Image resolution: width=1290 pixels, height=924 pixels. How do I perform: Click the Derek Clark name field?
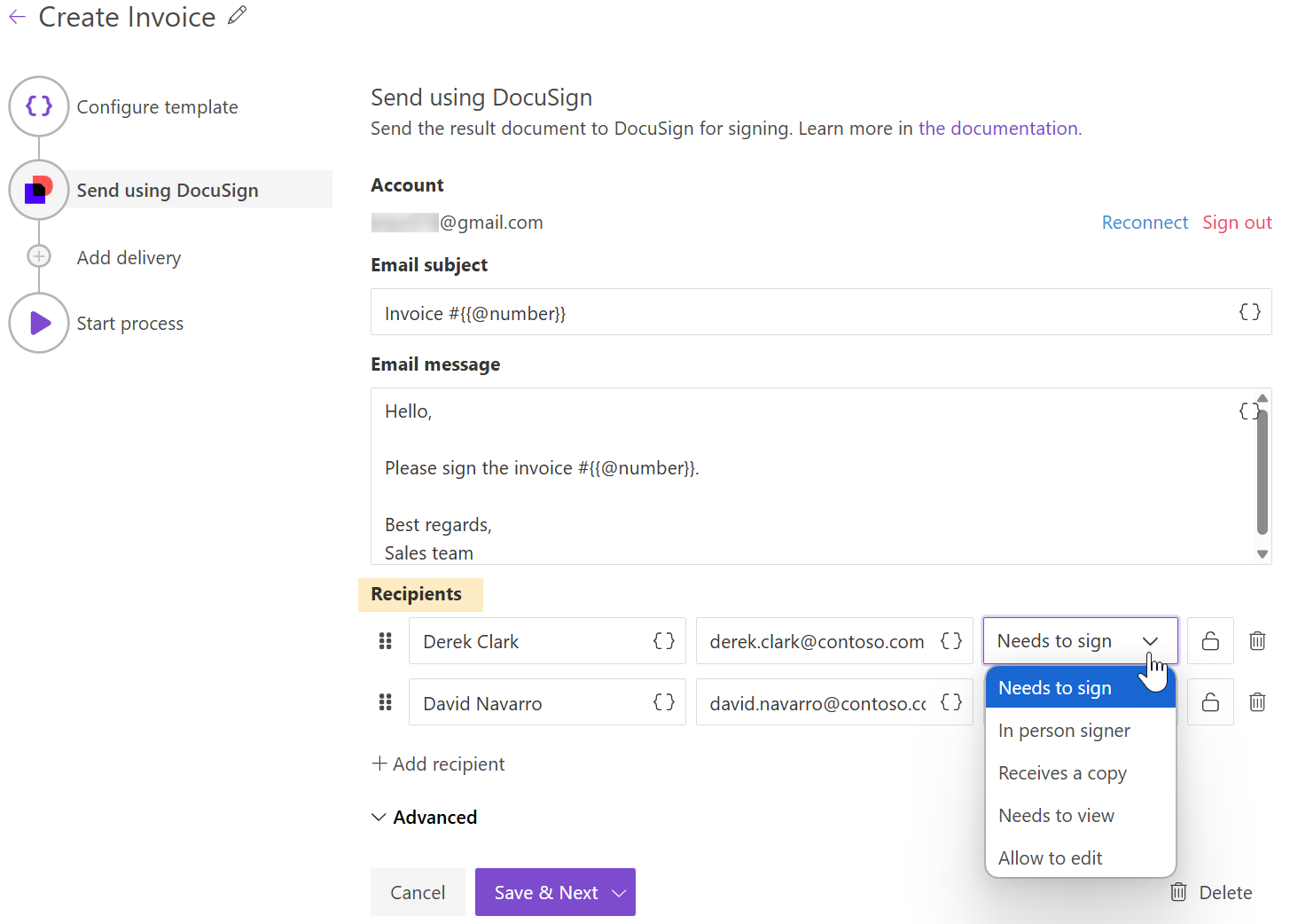(x=547, y=641)
